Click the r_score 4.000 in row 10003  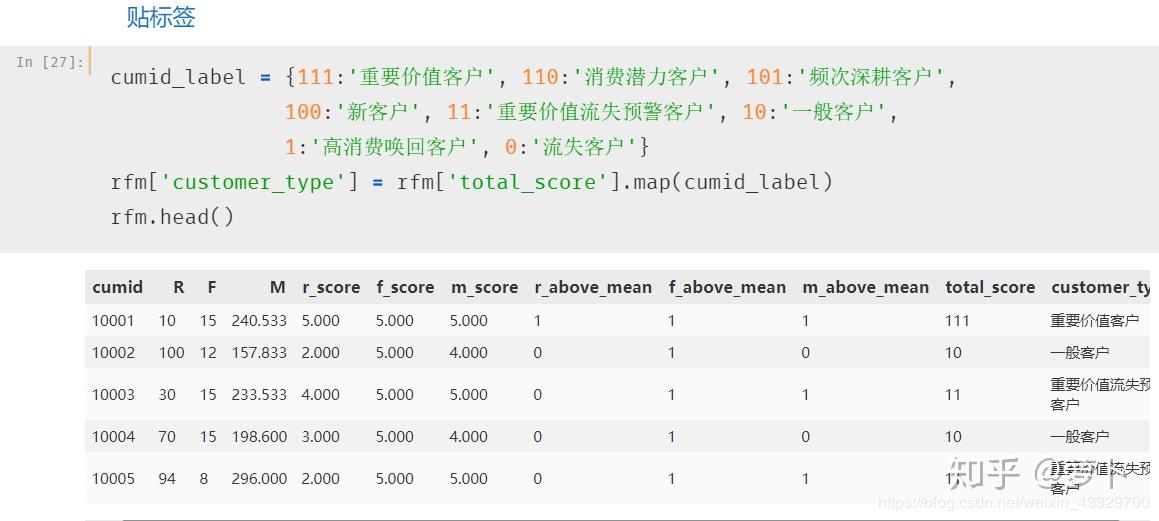pyautogui.click(x=321, y=395)
